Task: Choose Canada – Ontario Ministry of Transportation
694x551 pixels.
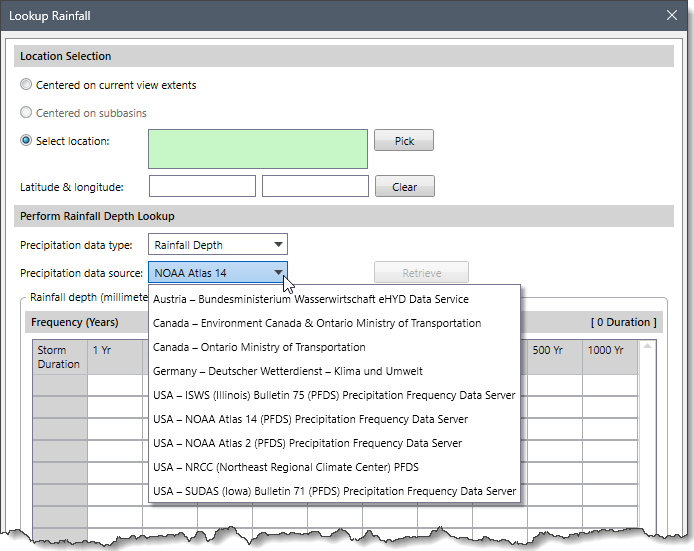Action: click(334, 347)
